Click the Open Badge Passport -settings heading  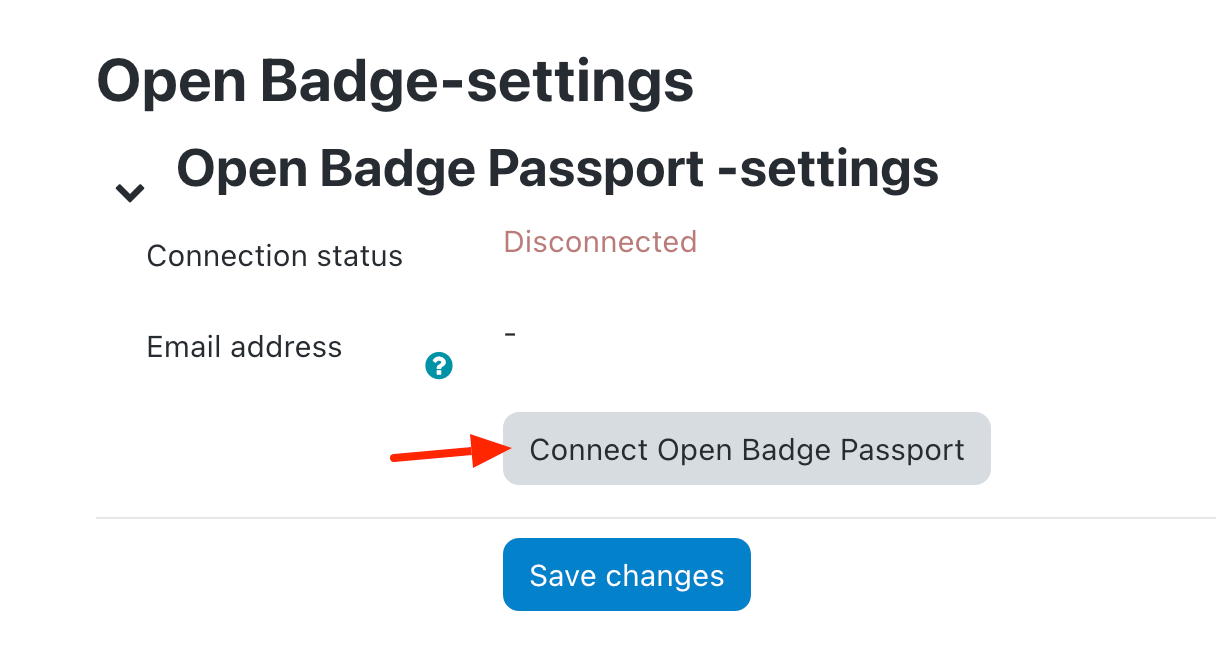pyautogui.click(x=557, y=169)
